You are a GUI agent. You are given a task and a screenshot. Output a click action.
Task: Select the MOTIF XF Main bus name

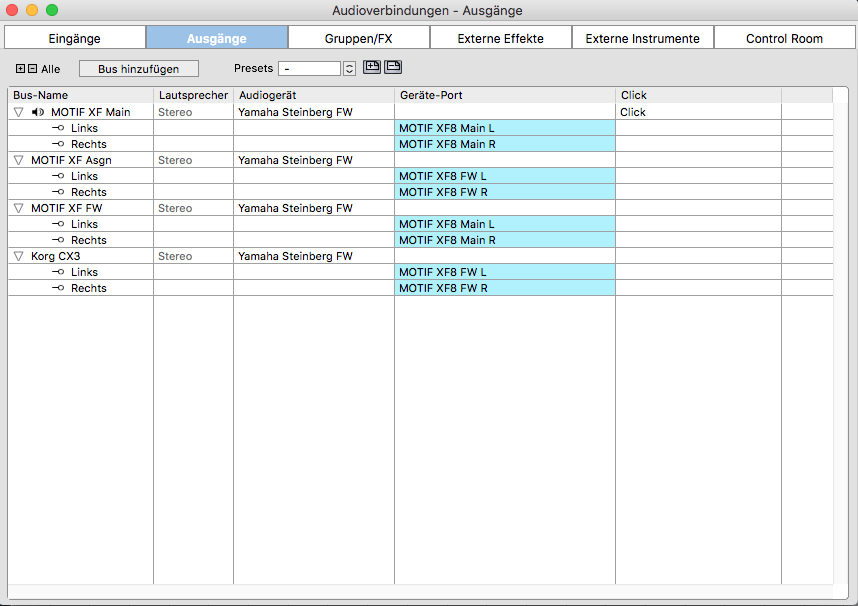tap(91, 112)
